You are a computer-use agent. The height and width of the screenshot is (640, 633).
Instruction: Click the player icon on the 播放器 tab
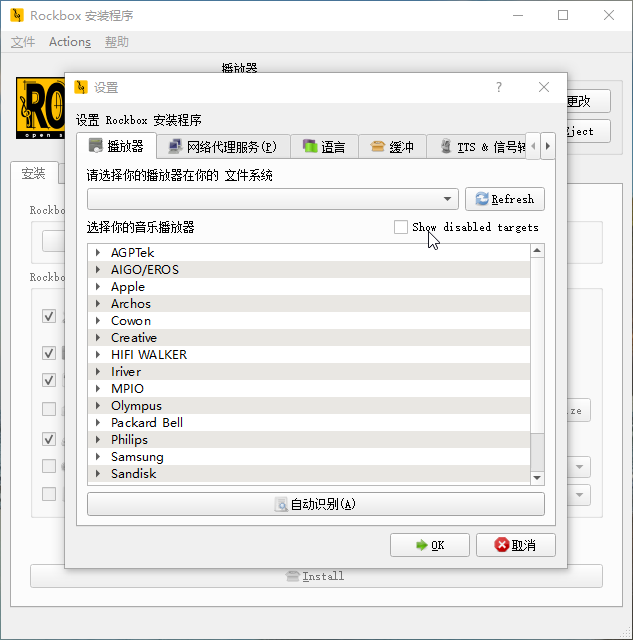coord(96,146)
